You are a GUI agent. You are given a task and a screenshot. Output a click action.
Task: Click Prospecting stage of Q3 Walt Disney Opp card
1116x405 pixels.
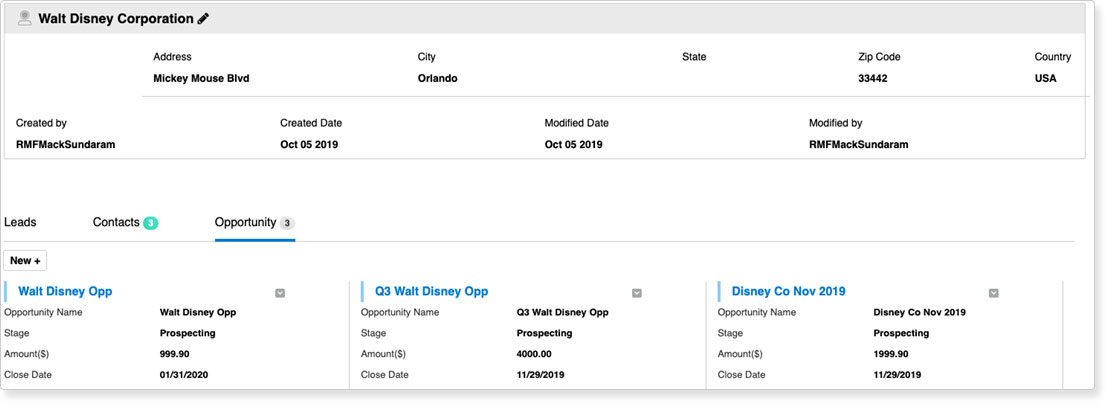click(x=544, y=333)
